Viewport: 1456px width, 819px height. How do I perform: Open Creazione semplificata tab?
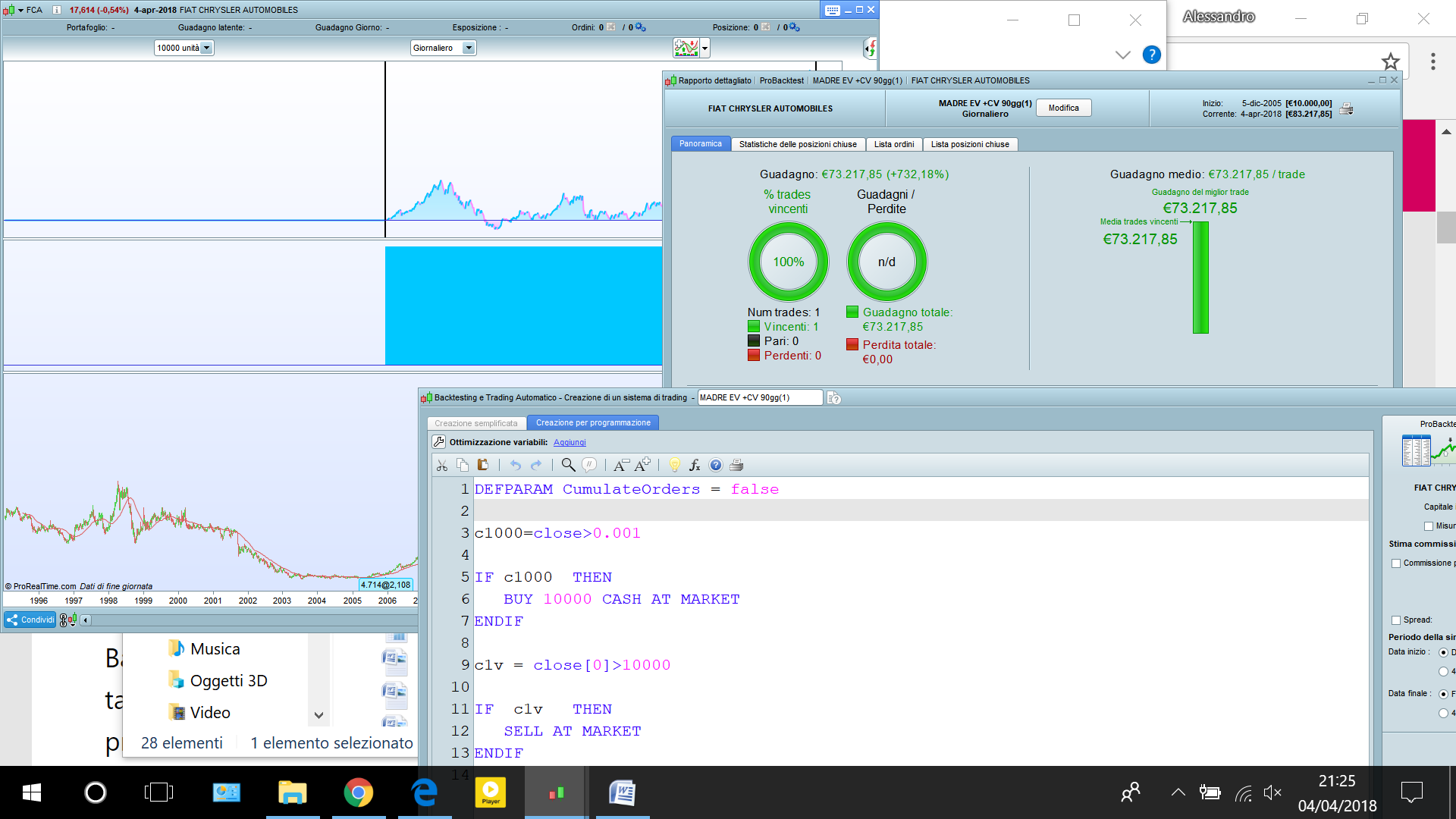coord(475,423)
